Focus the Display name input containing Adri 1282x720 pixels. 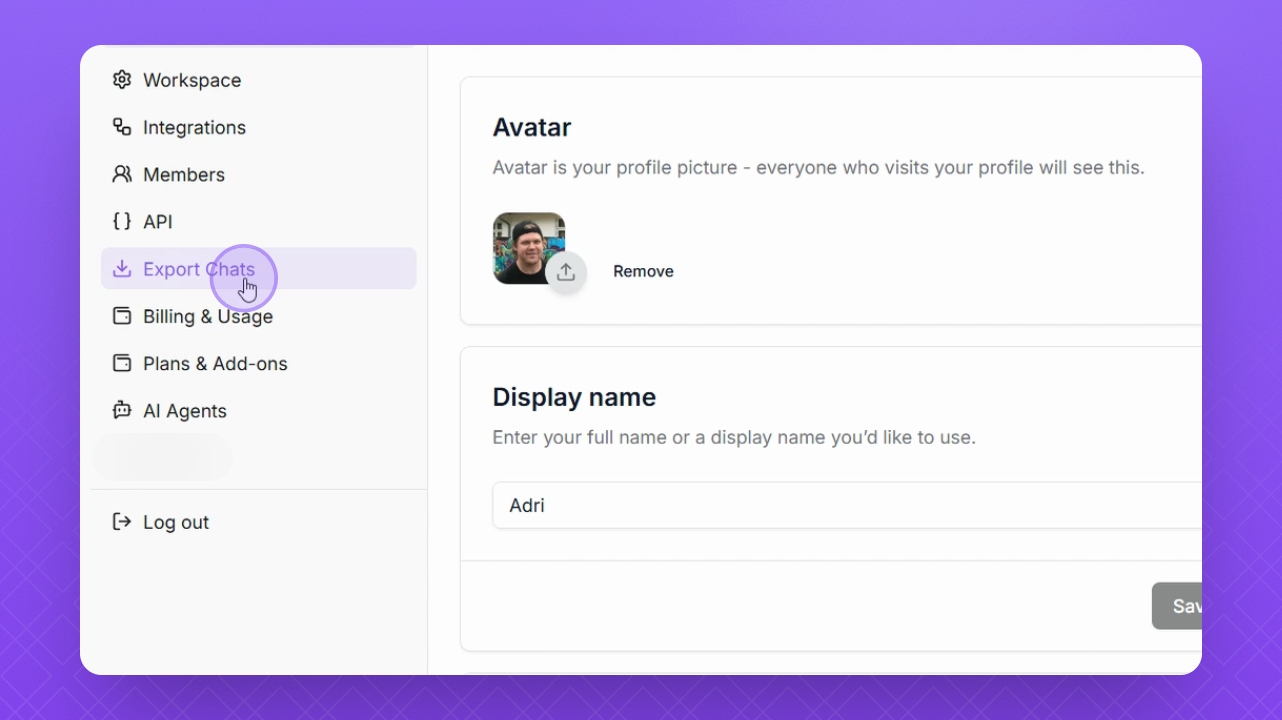[x=847, y=505]
